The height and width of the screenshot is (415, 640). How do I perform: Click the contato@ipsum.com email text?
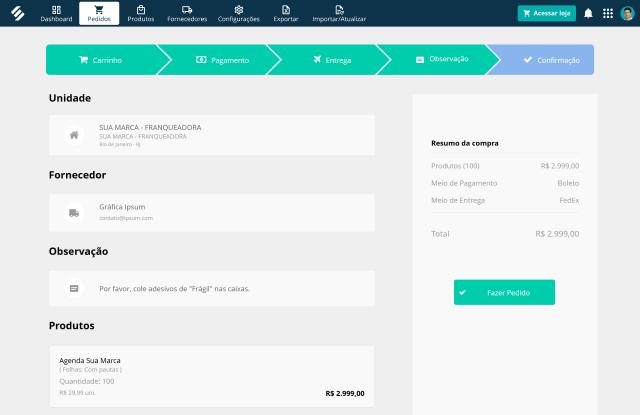click(x=126, y=218)
